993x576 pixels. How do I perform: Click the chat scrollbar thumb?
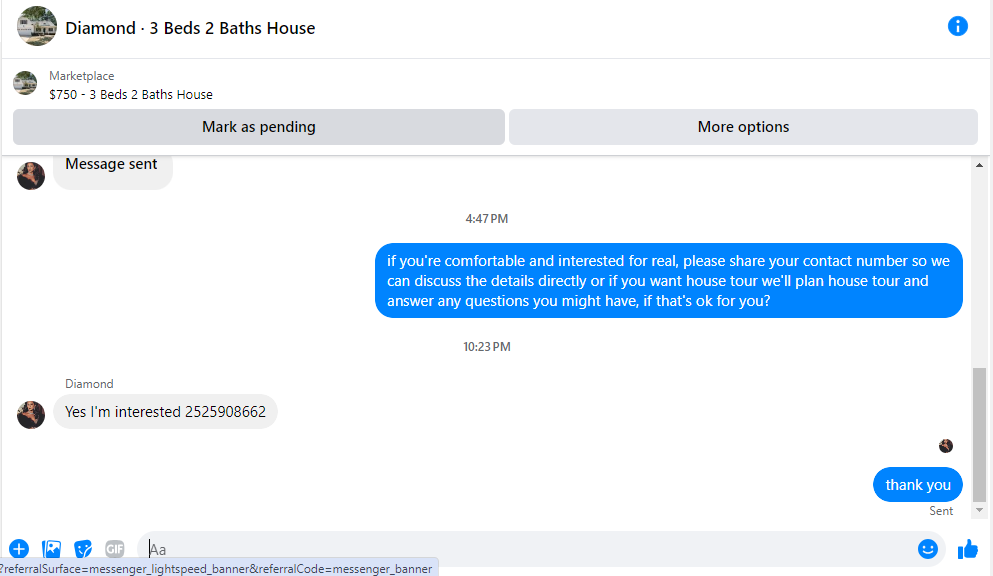point(979,434)
